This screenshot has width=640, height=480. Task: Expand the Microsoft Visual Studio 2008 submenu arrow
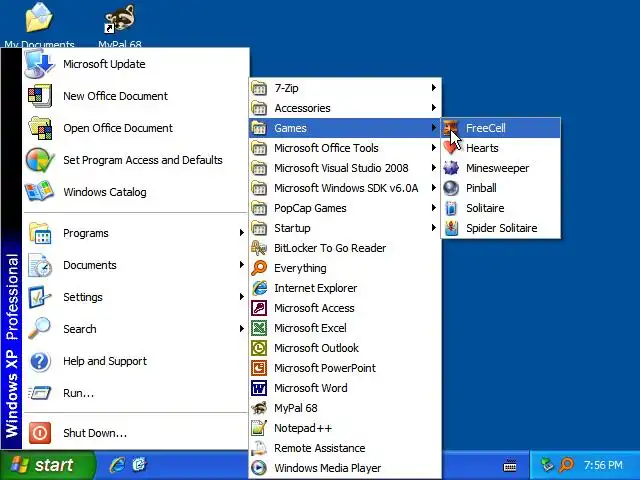coord(433,168)
